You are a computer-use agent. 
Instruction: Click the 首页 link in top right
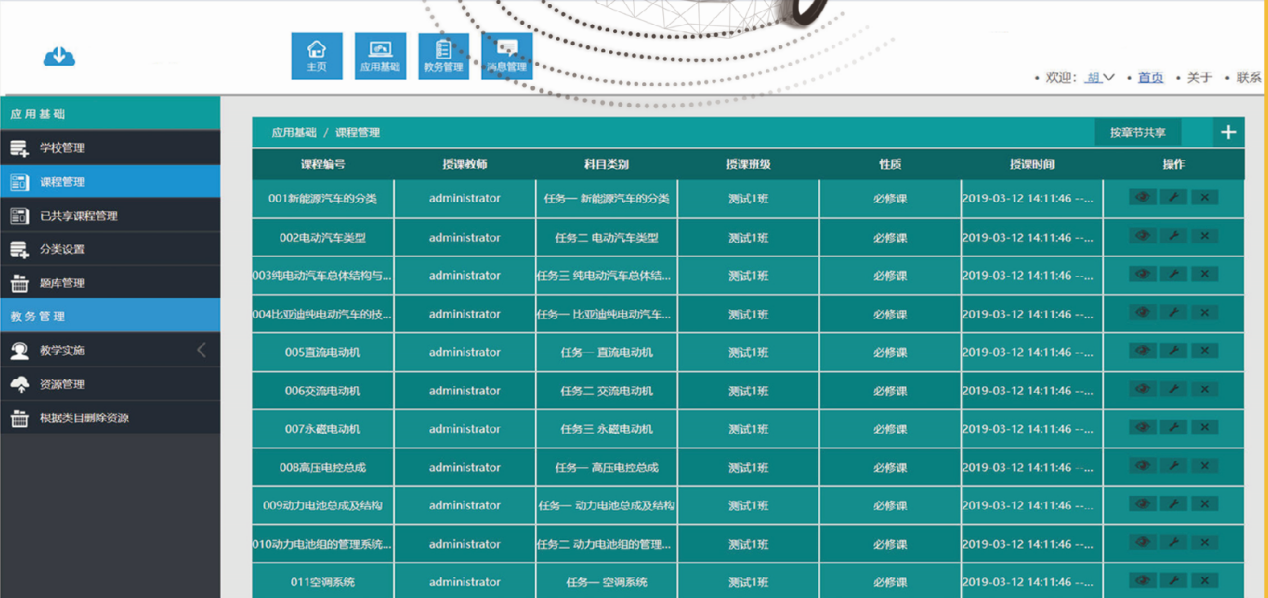pos(1150,78)
